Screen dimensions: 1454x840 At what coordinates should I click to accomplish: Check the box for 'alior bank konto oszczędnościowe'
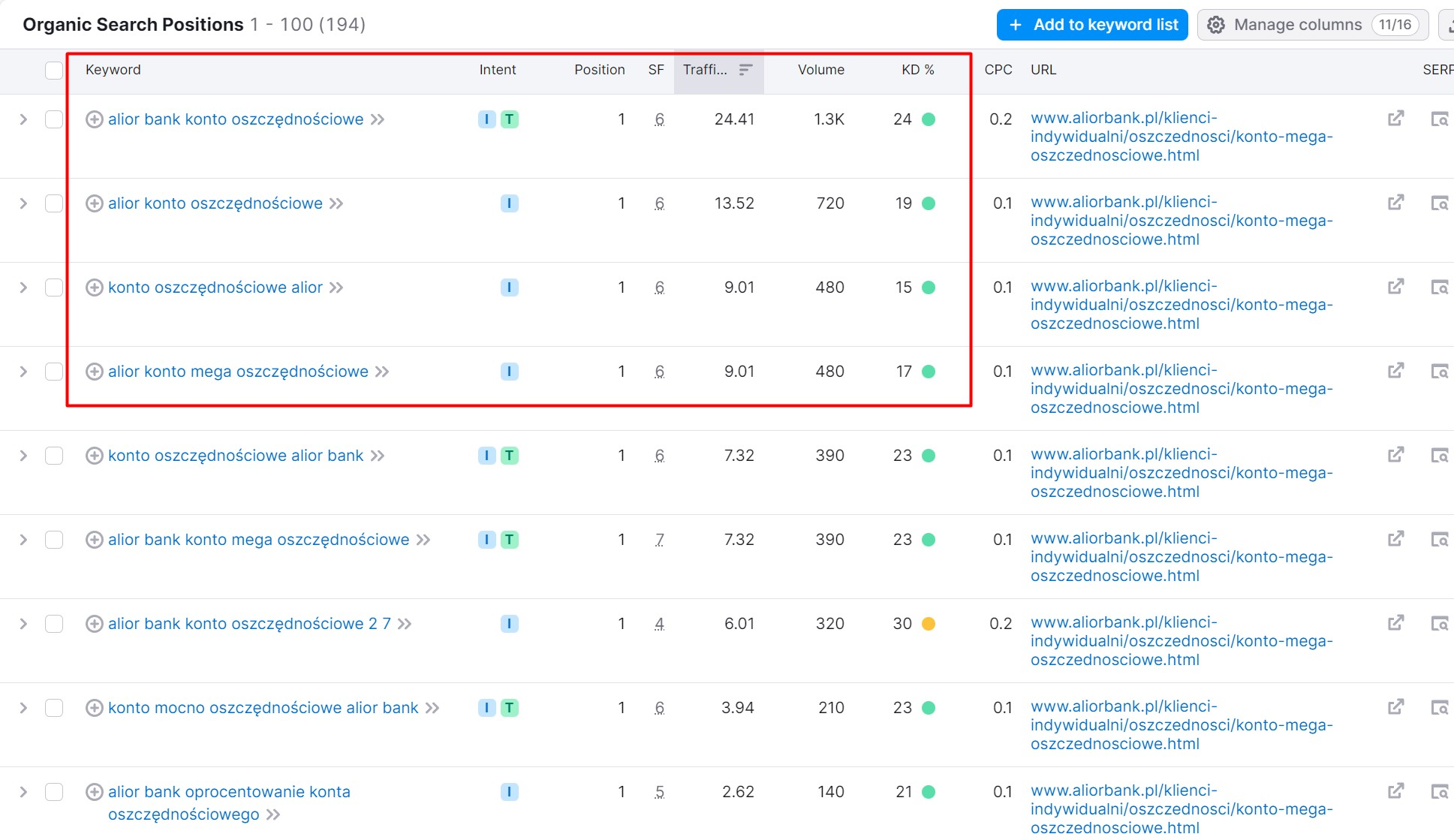(x=54, y=119)
